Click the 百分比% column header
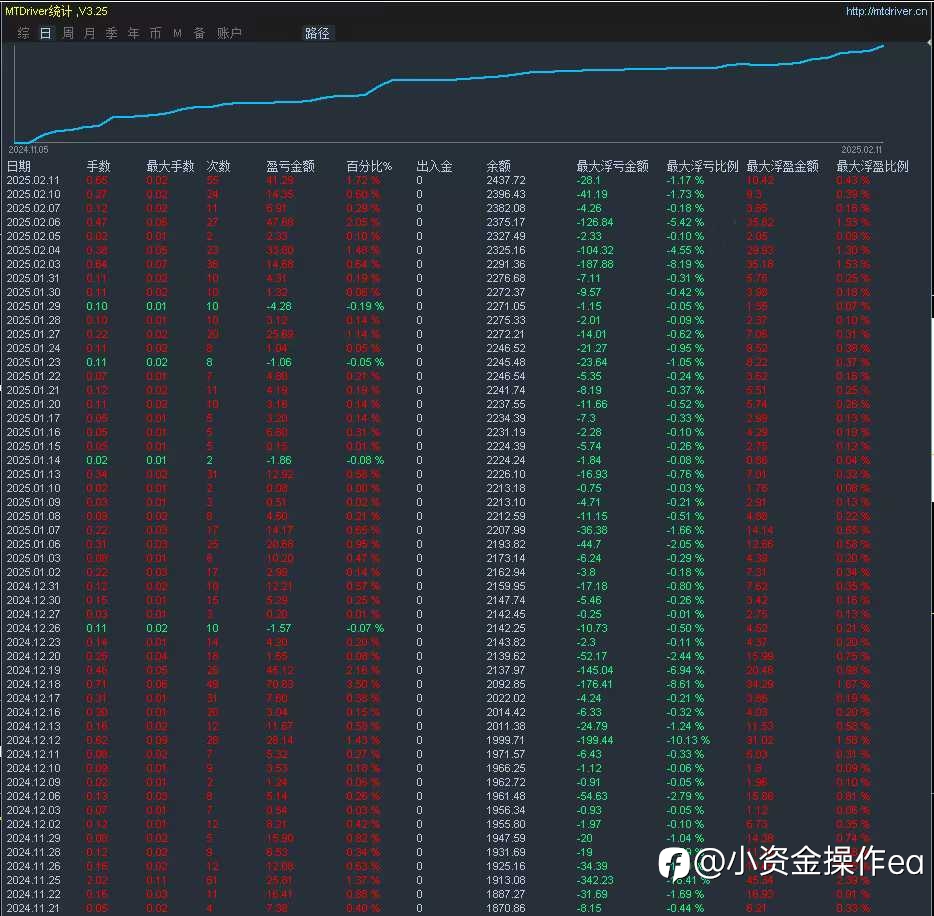Image resolution: width=934 pixels, height=916 pixels. tap(369, 166)
